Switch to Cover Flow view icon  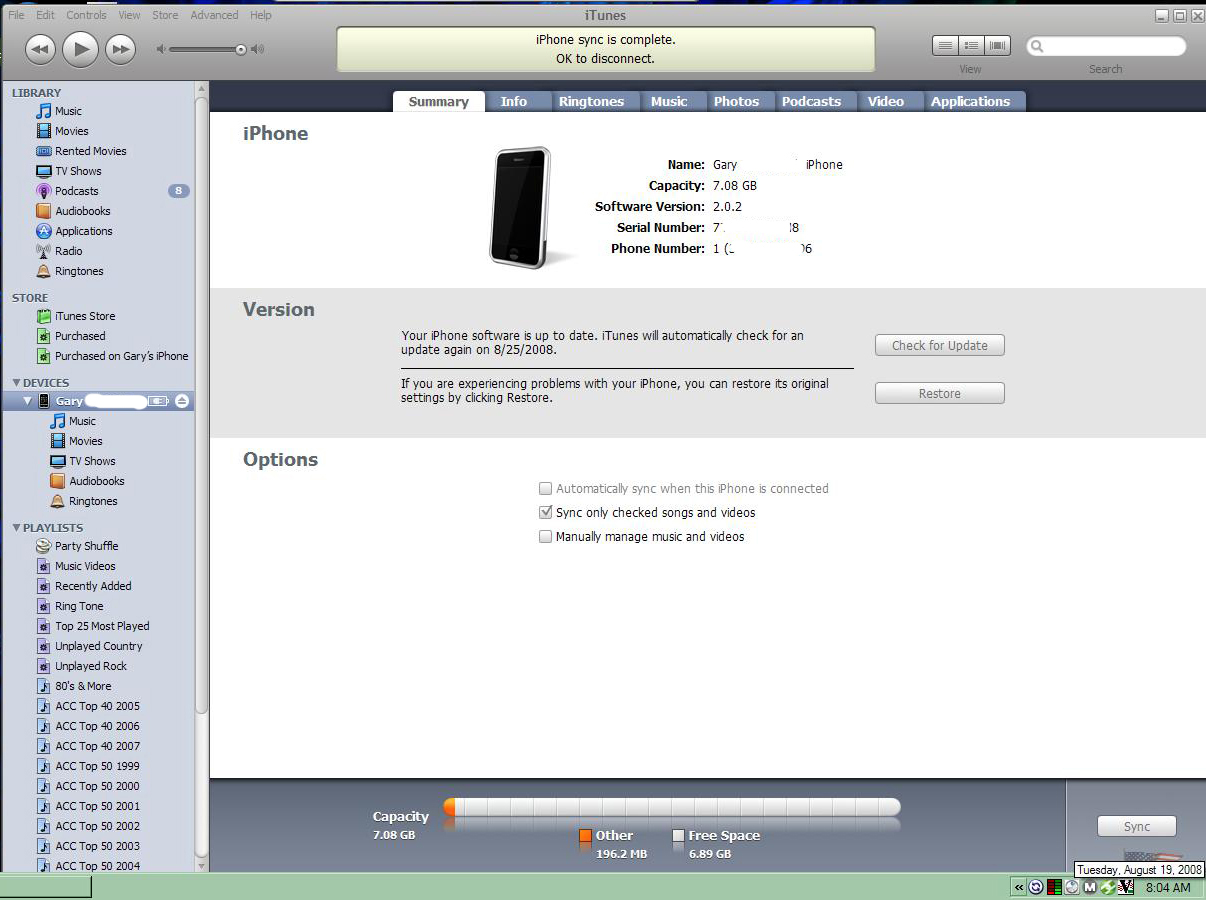pyautogui.click(x=997, y=46)
